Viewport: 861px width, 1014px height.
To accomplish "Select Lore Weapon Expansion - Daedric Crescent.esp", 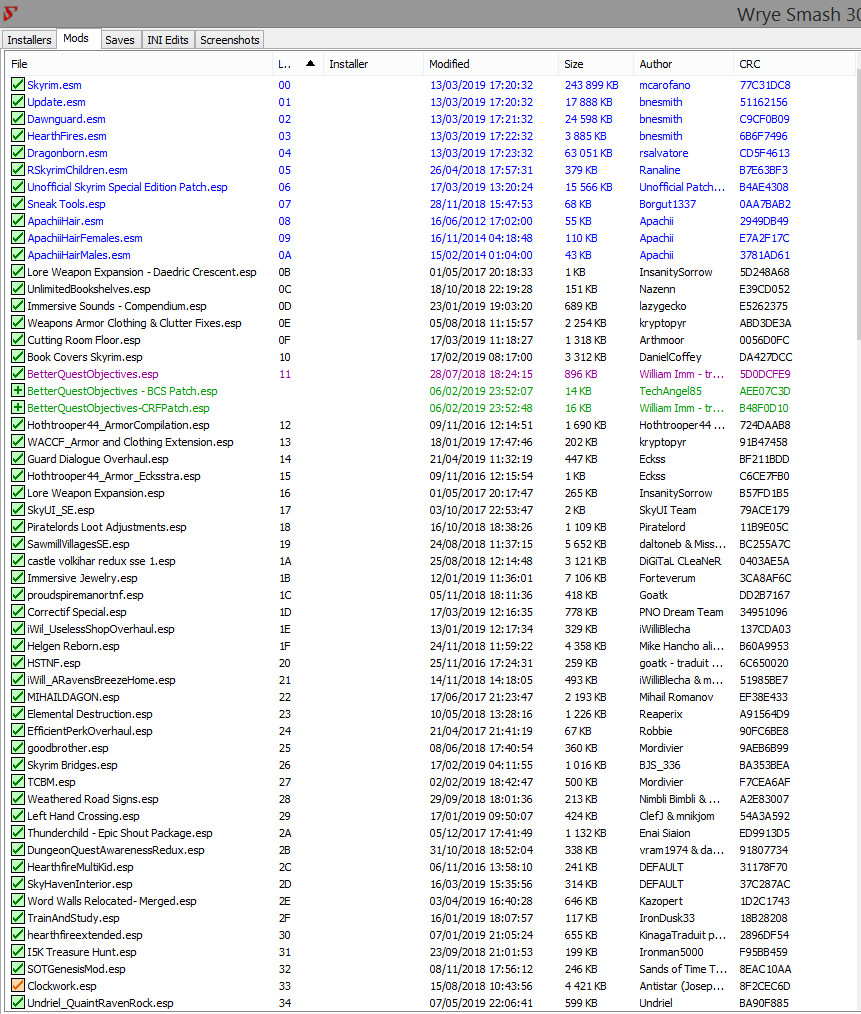I will (x=142, y=272).
